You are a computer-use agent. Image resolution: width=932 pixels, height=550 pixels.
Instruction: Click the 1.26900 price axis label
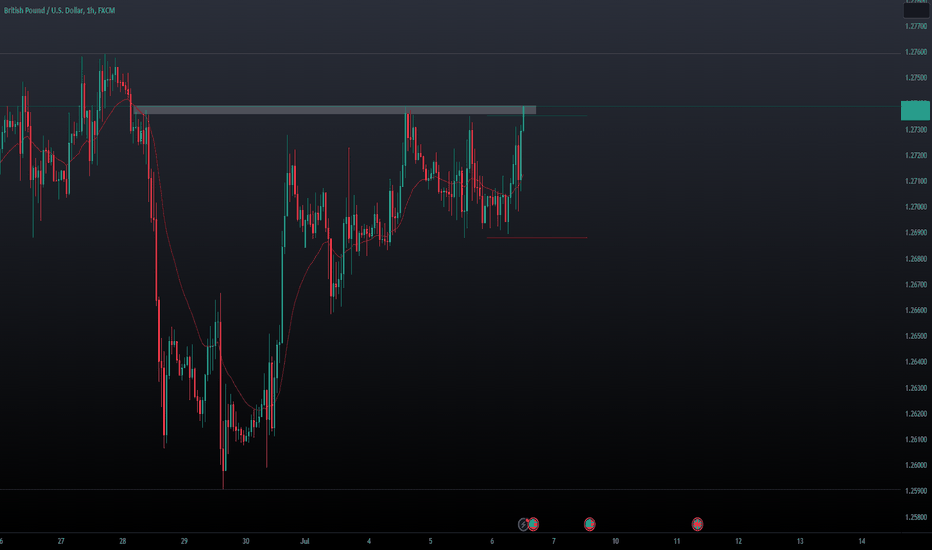coord(916,232)
